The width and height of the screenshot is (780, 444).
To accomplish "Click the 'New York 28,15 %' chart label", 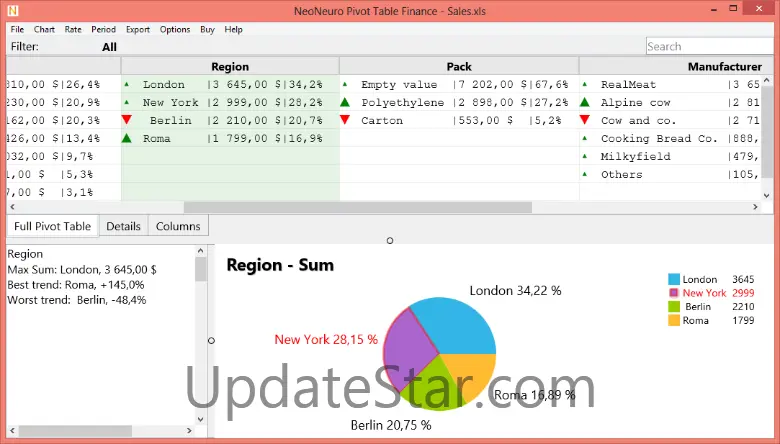I will [x=326, y=340].
